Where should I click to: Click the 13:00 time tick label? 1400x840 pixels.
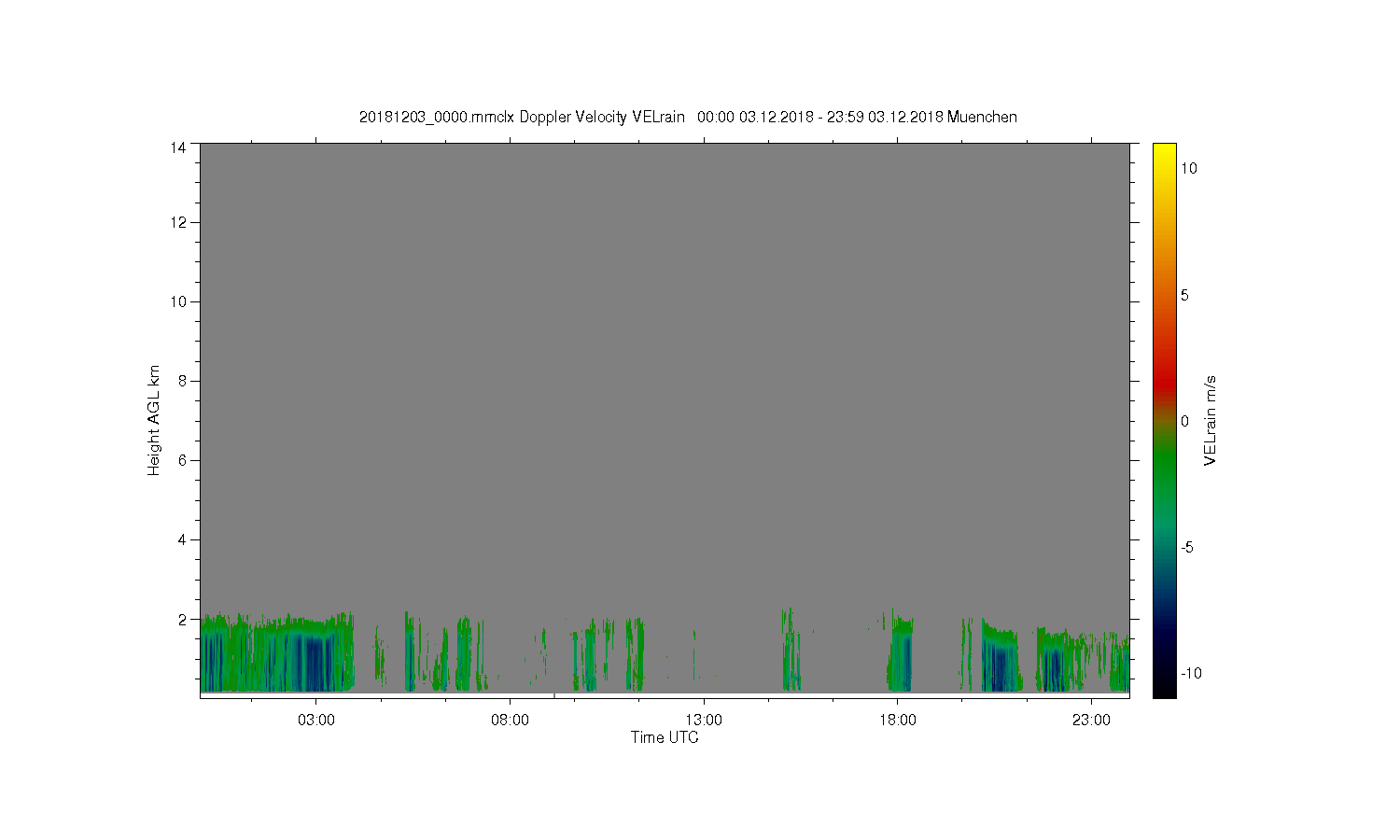point(704,721)
